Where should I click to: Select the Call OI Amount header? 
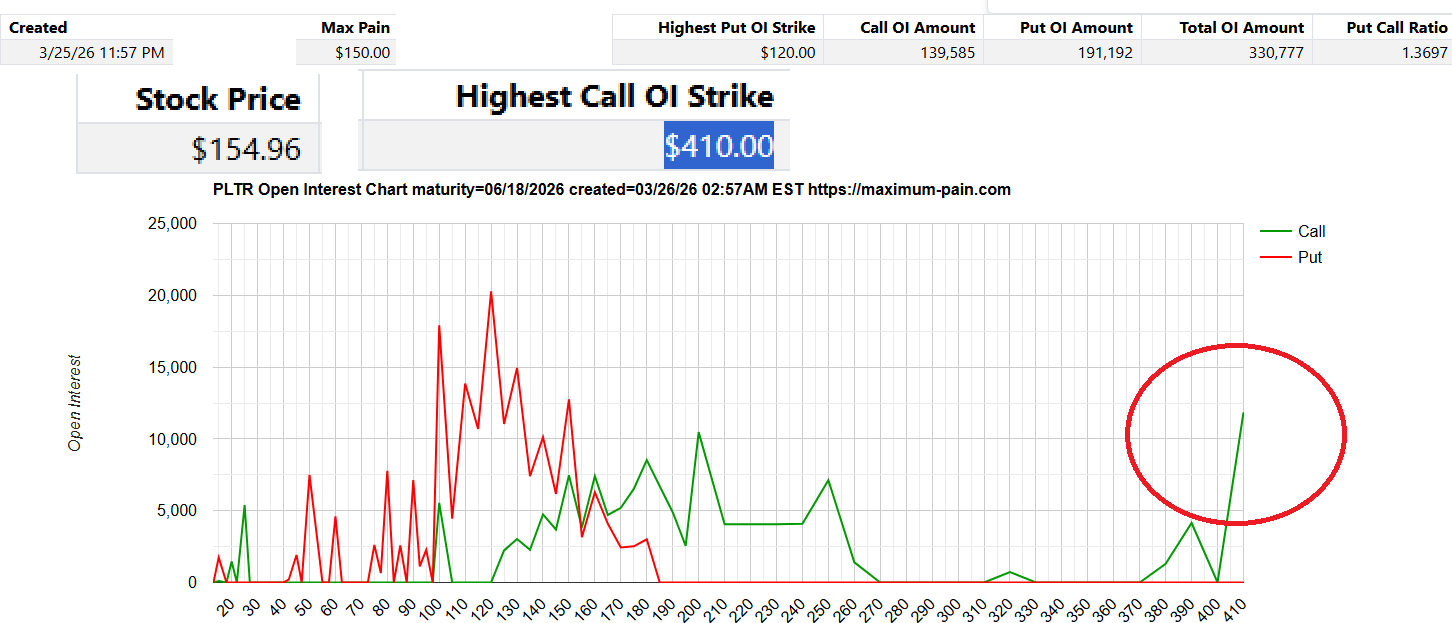904,28
